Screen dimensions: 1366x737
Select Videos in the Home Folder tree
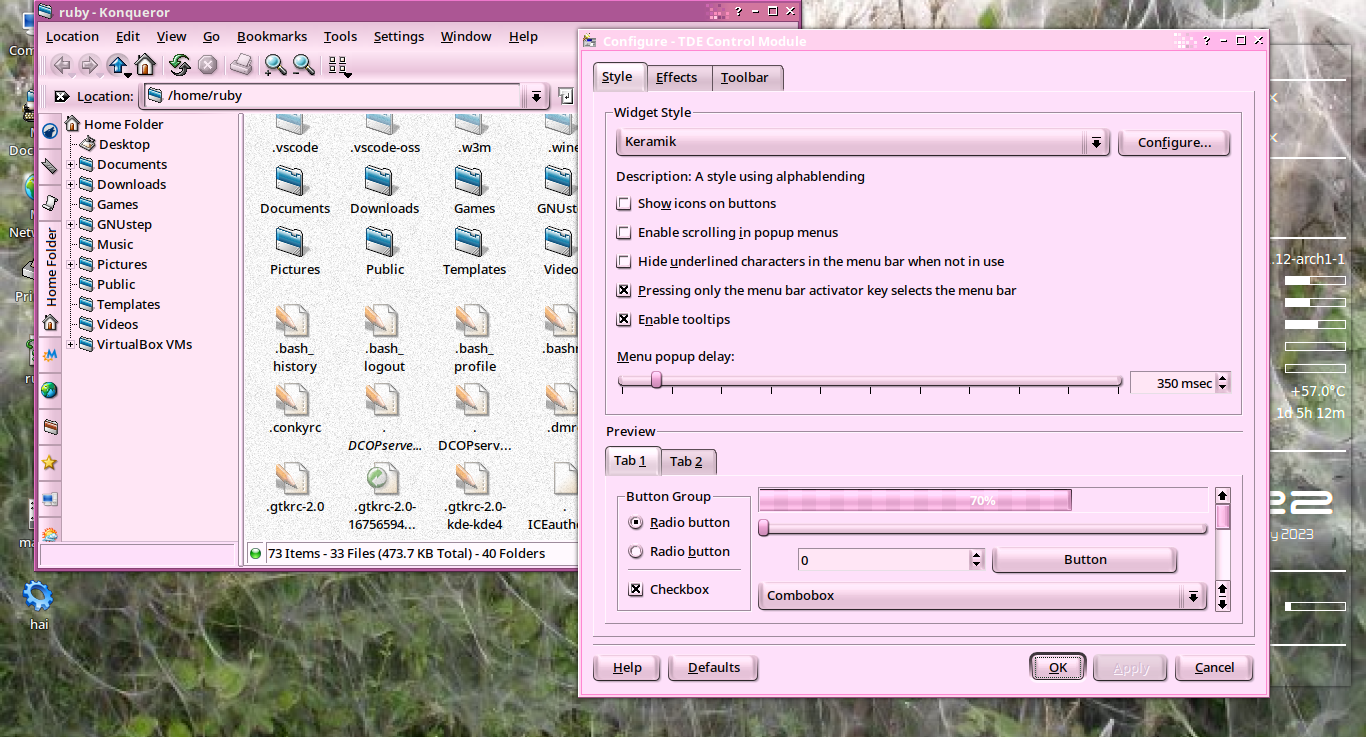(117, 325)
